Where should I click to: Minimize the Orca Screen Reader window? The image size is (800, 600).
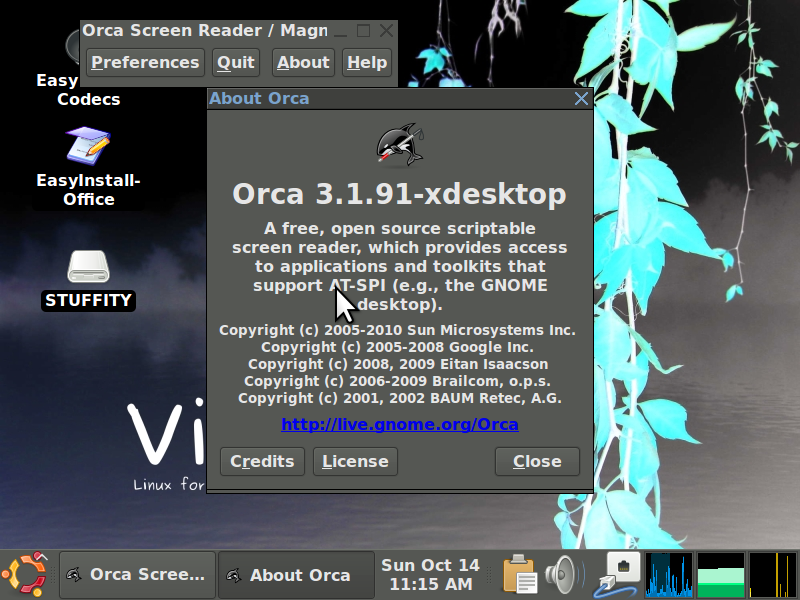click(340, 31)
